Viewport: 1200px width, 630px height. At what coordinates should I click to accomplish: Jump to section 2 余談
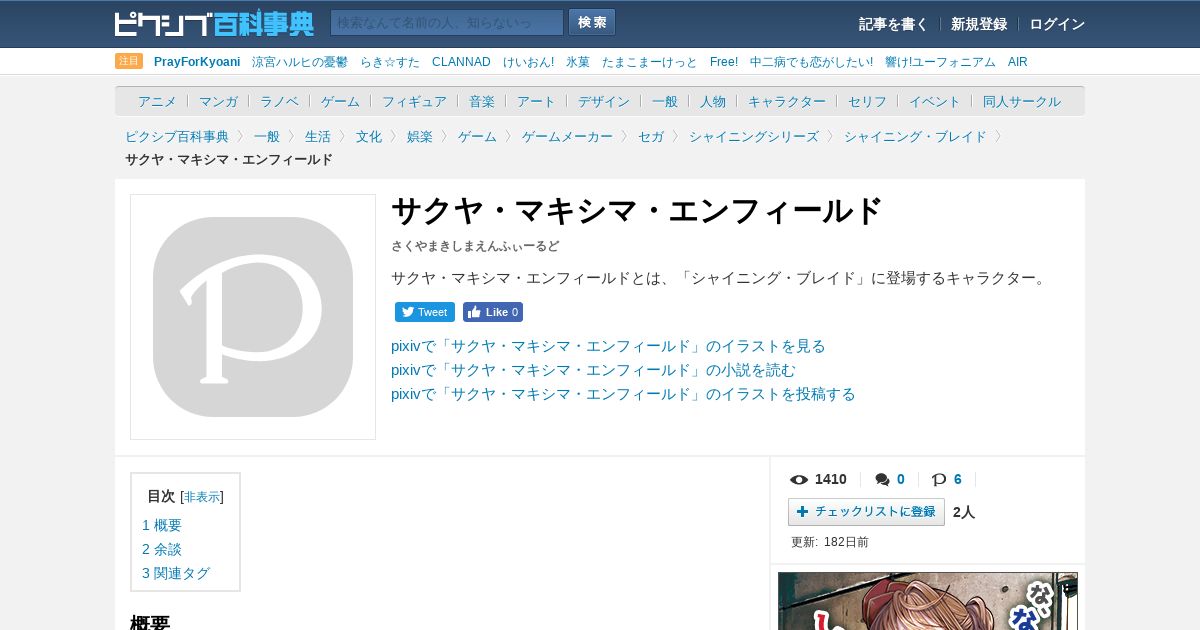(x=162, y=549)
